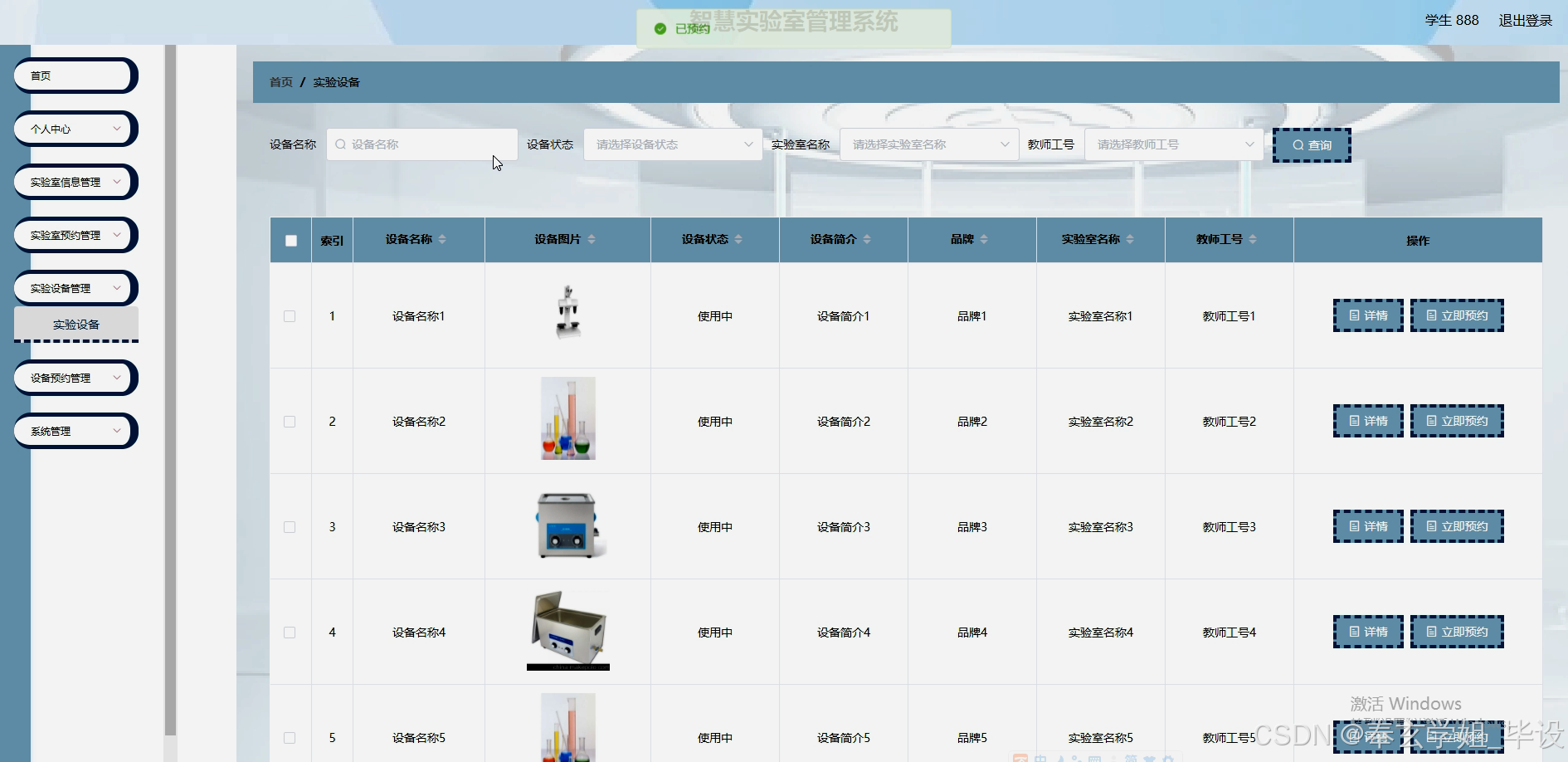The height and width of the screenshot is (762, 1568).
Task: Click the search icon inside 设备名称 input
Action: 341,144
